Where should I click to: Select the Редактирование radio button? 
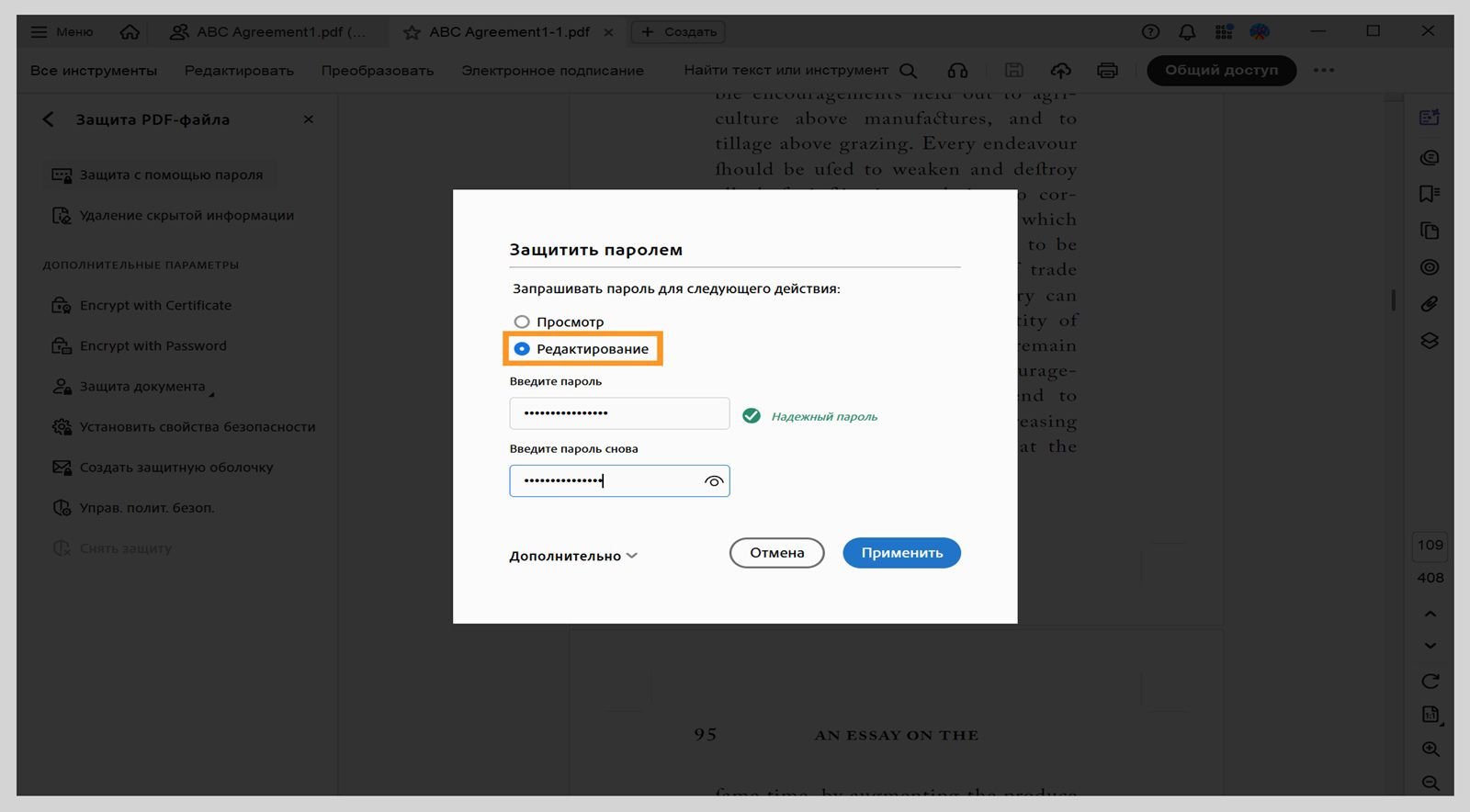tap(522, 349)
